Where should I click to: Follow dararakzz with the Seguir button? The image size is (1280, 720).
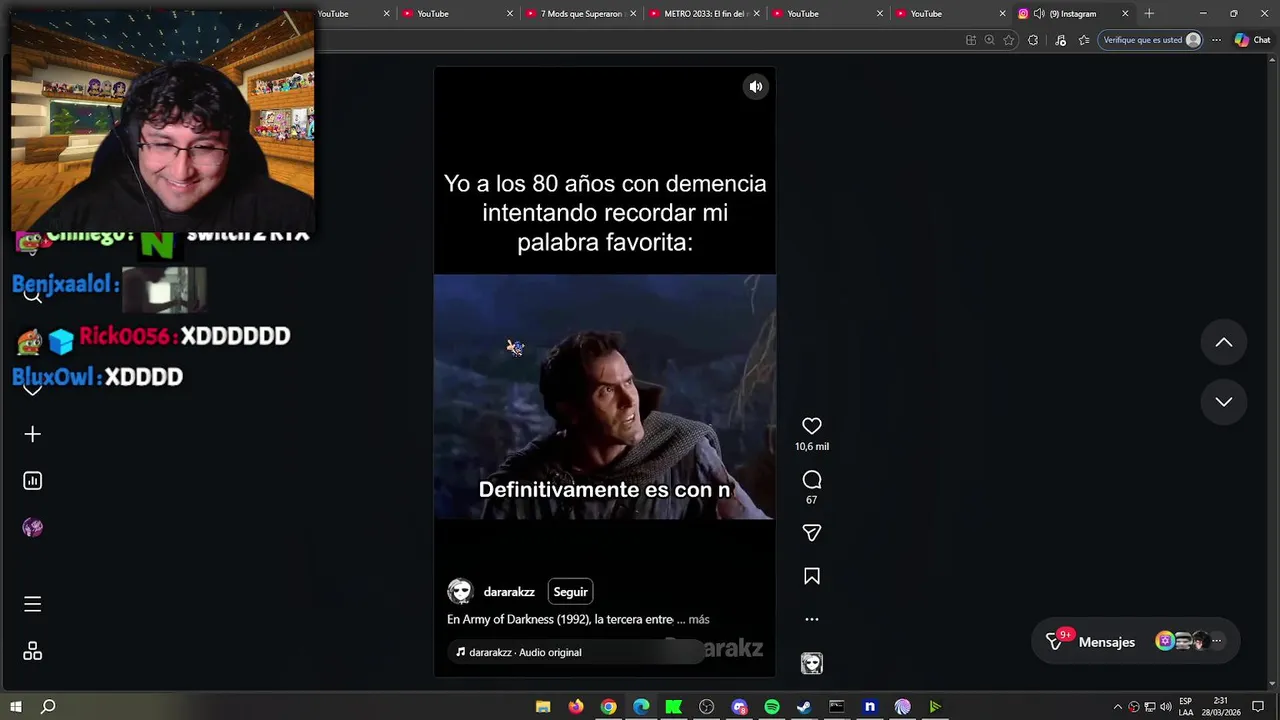pos(571,592)
